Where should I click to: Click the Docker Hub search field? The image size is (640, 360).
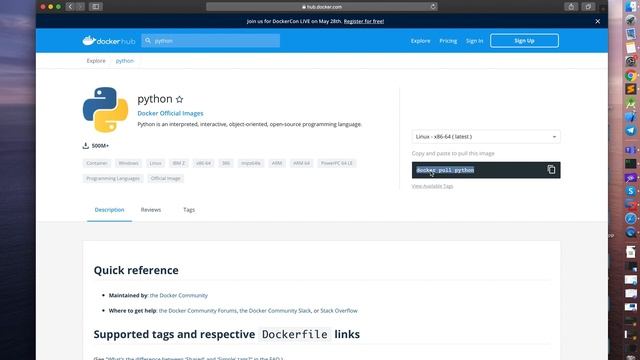point(211,40)
